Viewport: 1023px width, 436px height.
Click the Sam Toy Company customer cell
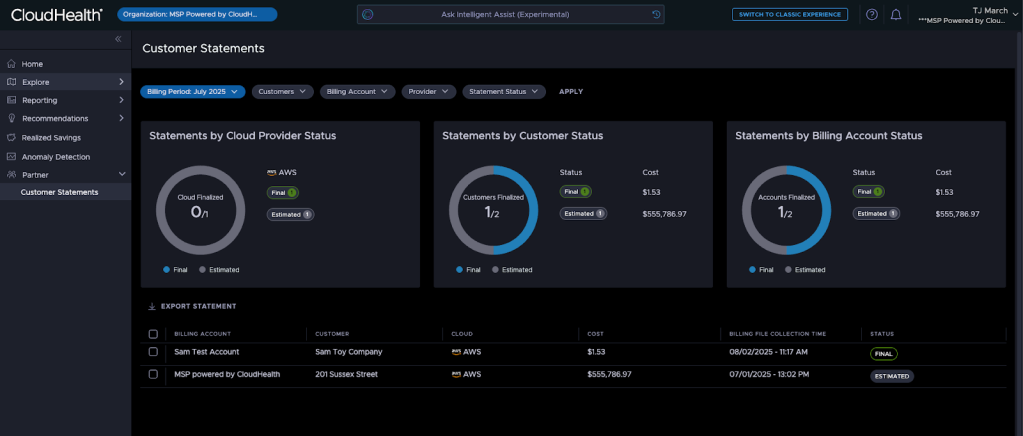(x=348, y=352)
